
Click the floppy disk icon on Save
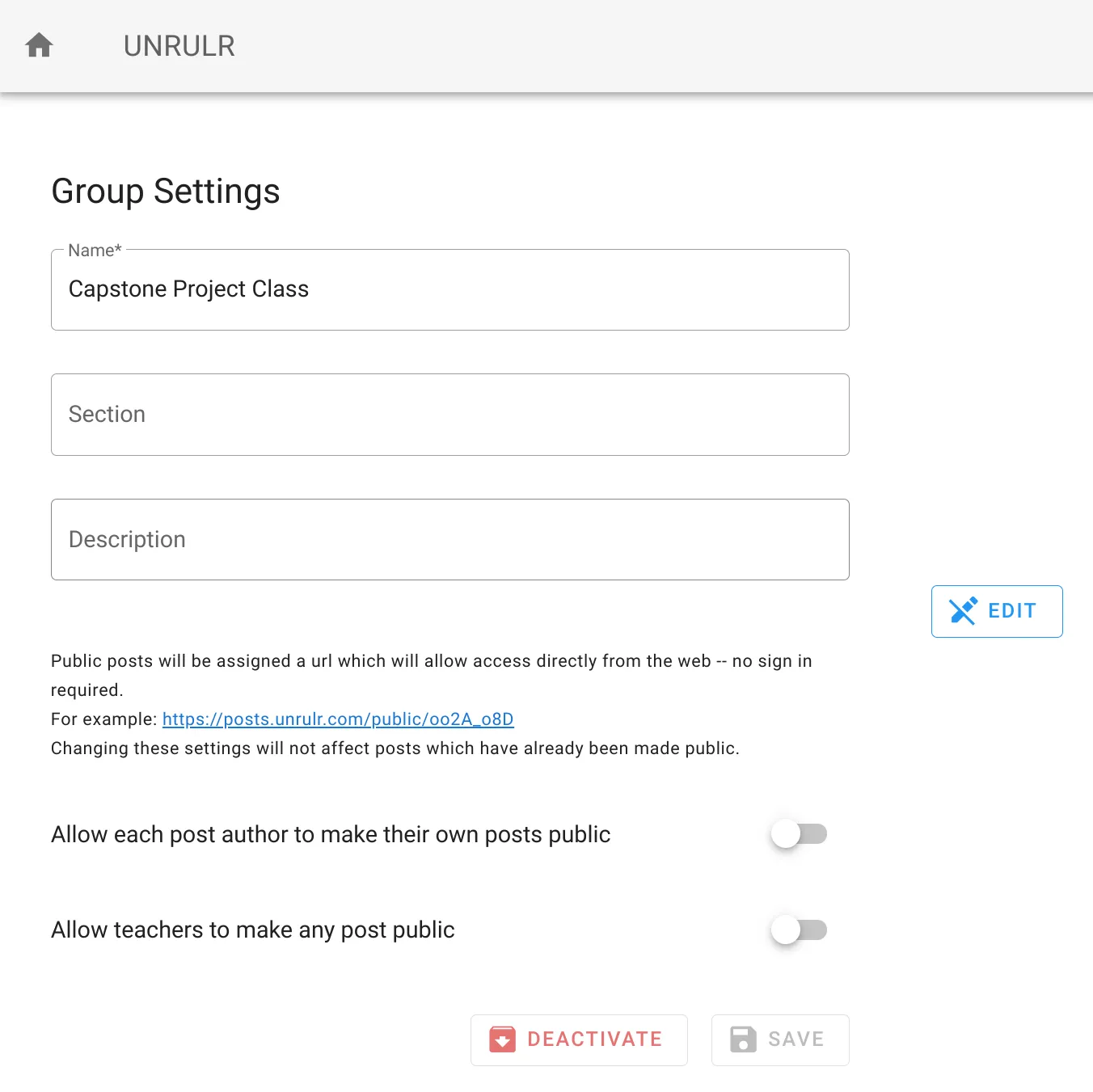tap(743, 1039)
